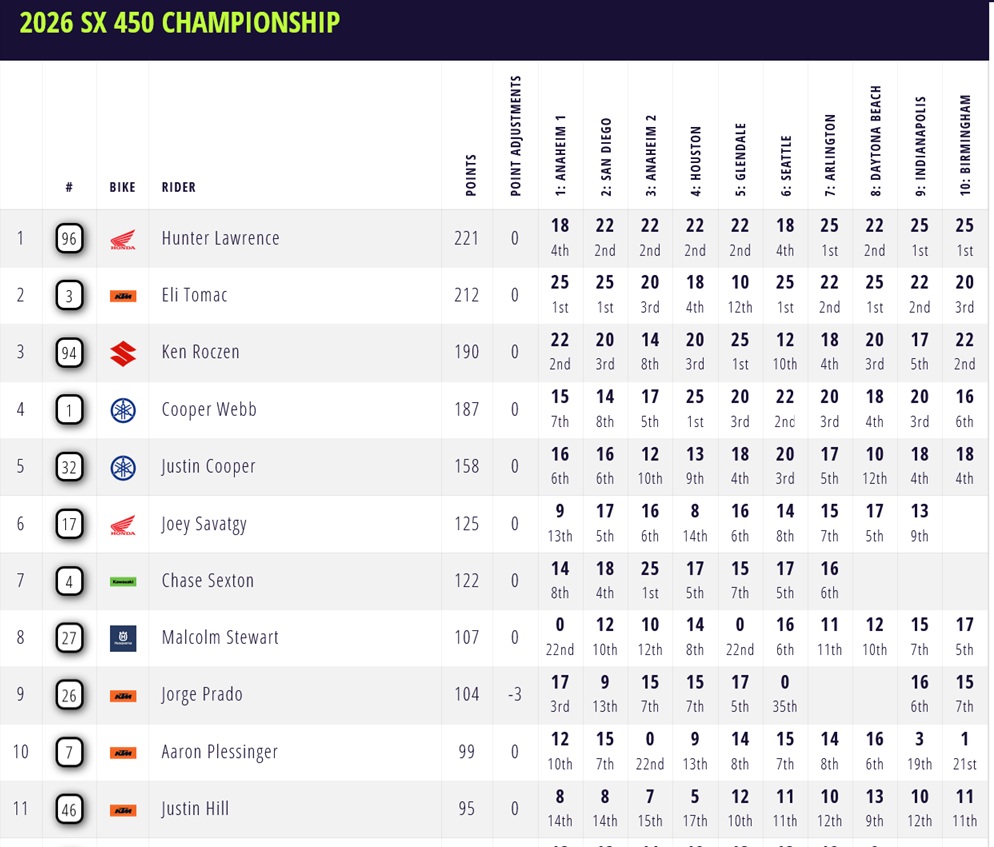
Task: Click Hunter Lawrence's Honda bike logo
Action: [x=122, y=239]
